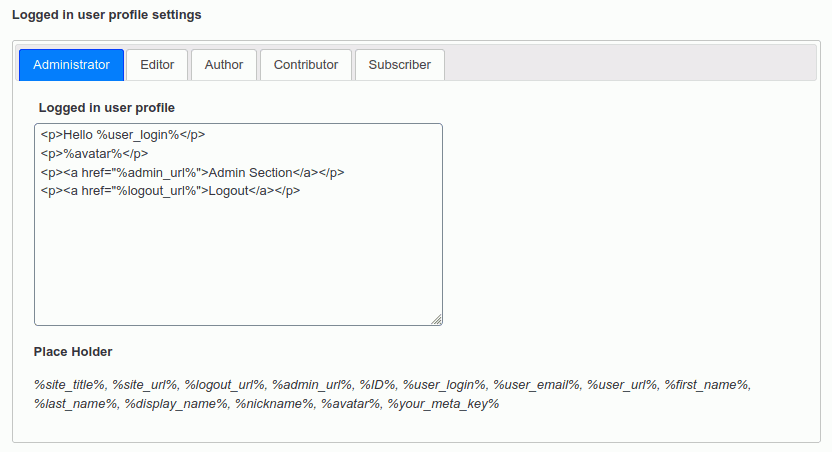832x452 pixels.
Task: Click the Admin Section link code line
Action: [192, 172]
